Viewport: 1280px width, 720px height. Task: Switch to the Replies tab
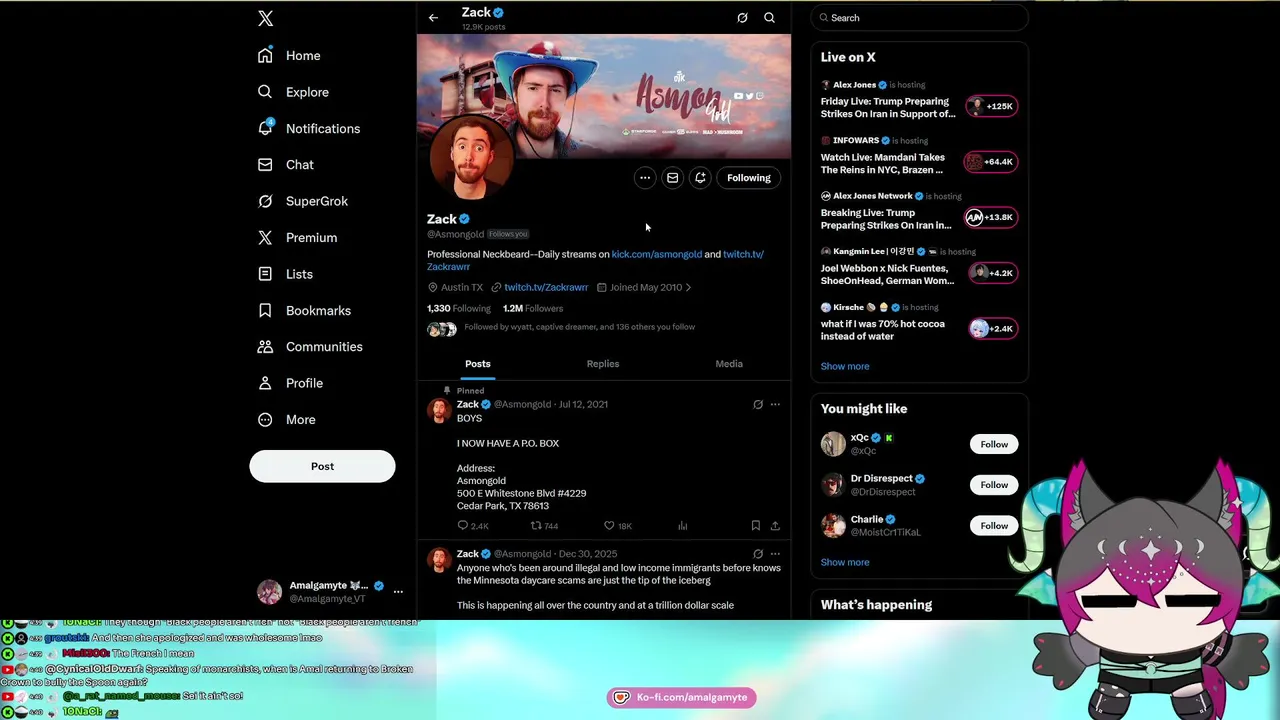pos(603,364)
